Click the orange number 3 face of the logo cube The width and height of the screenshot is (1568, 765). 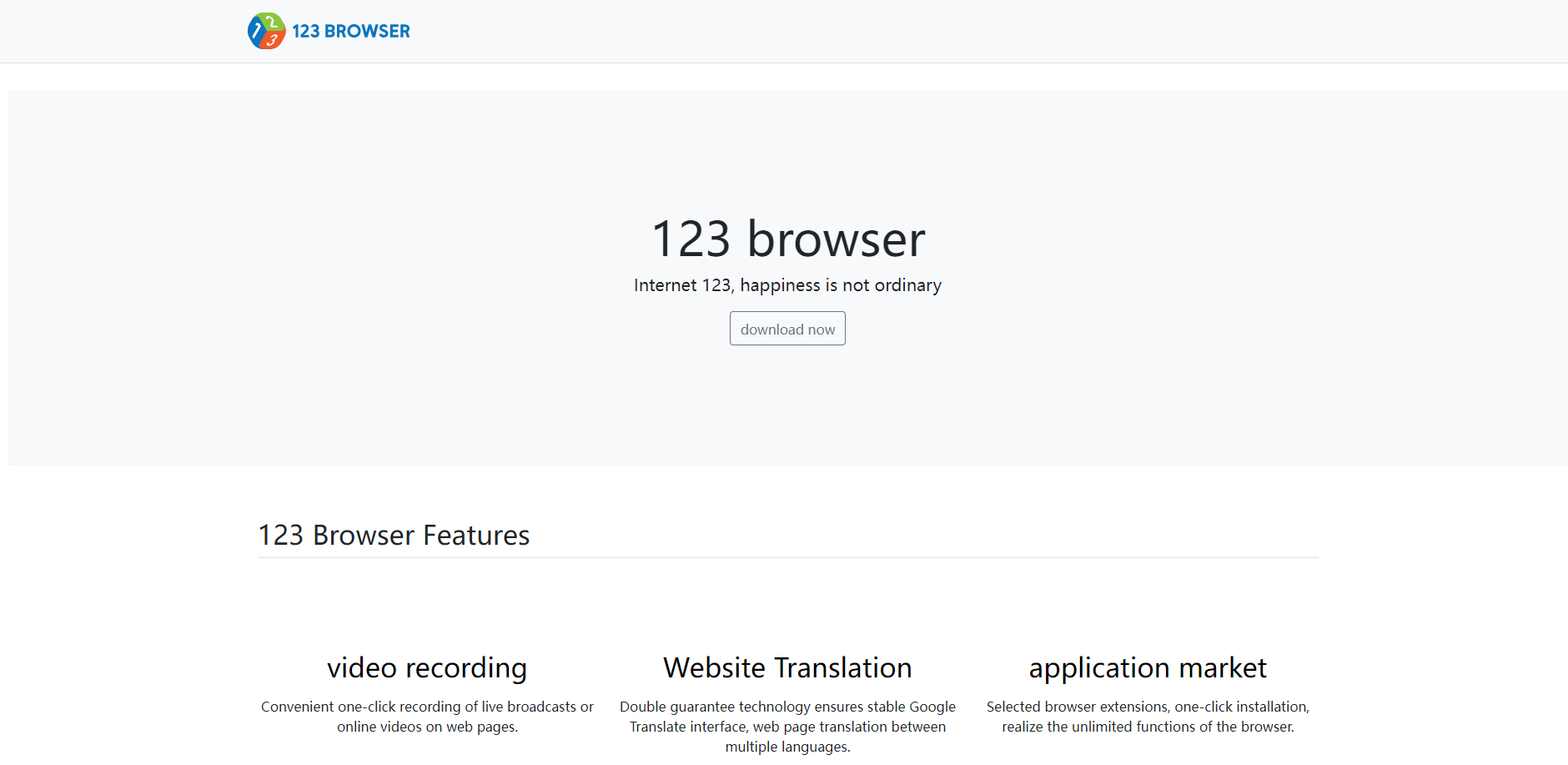(x=272, y=40)
